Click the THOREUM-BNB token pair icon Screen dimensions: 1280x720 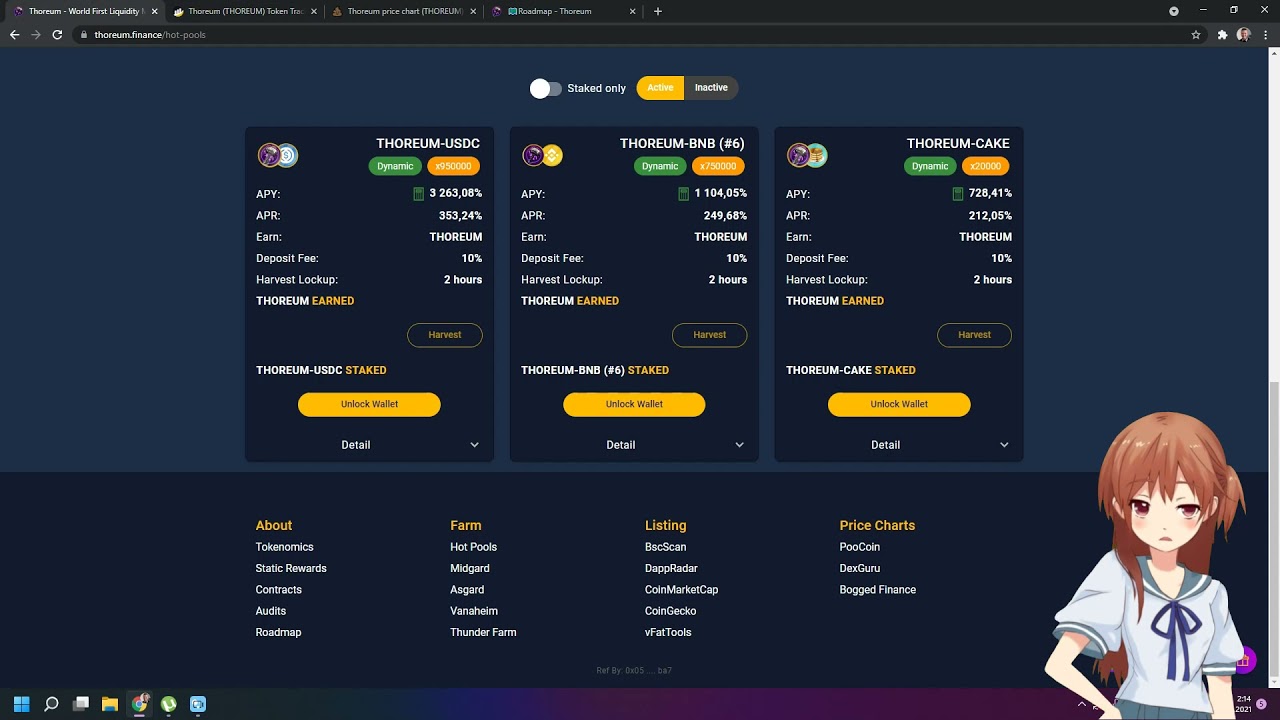tap(543, 155)
